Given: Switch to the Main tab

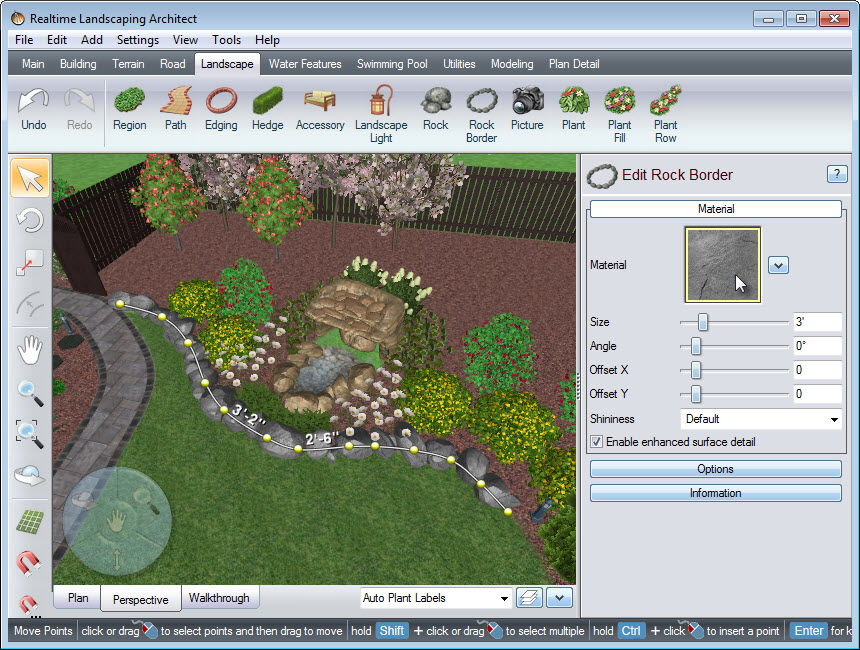Looking at the screenshot, I should point(33,64).
